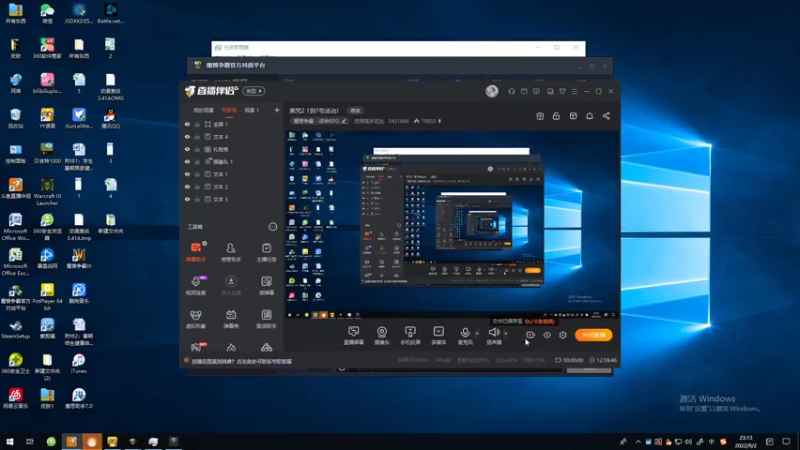
Task: Toggle visibility of 礼物栏 source
Action: pyautogui.click(x=187, y=149)
